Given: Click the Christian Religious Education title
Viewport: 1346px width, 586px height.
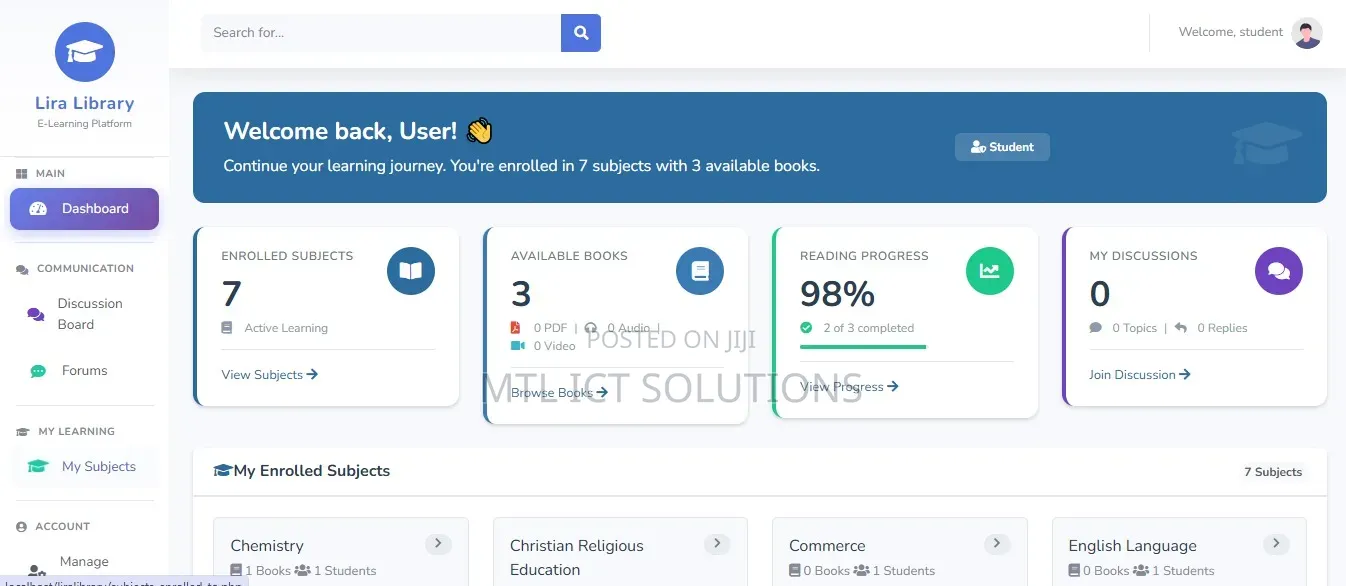Looking at the screenshot, I should point(577,558).
